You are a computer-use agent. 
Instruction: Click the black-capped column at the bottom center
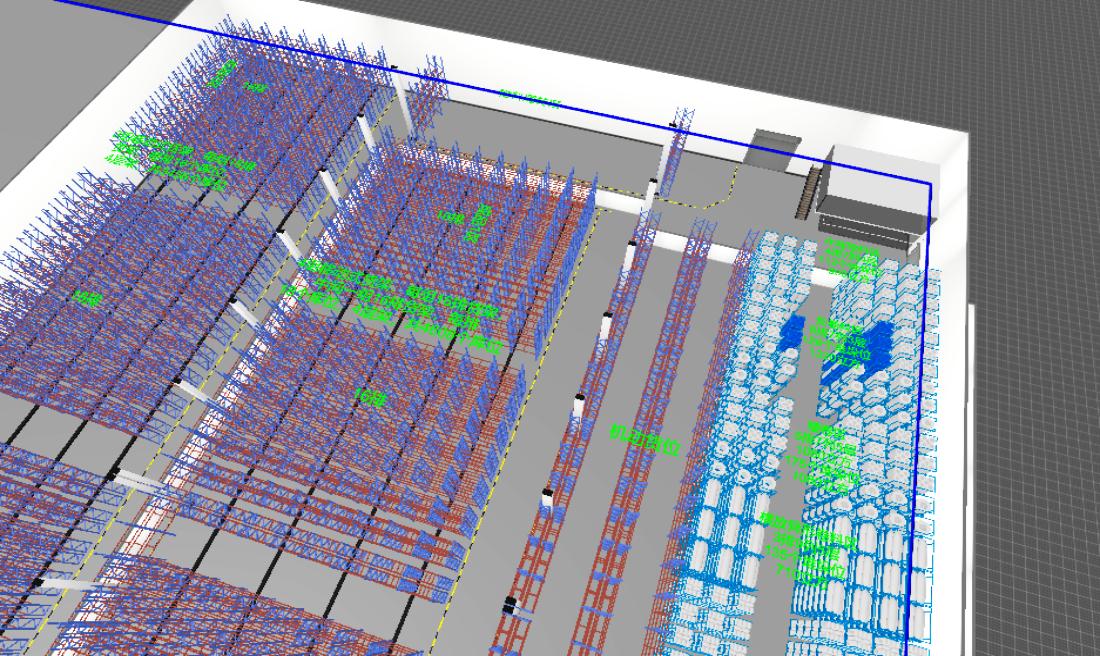[509, 603]
